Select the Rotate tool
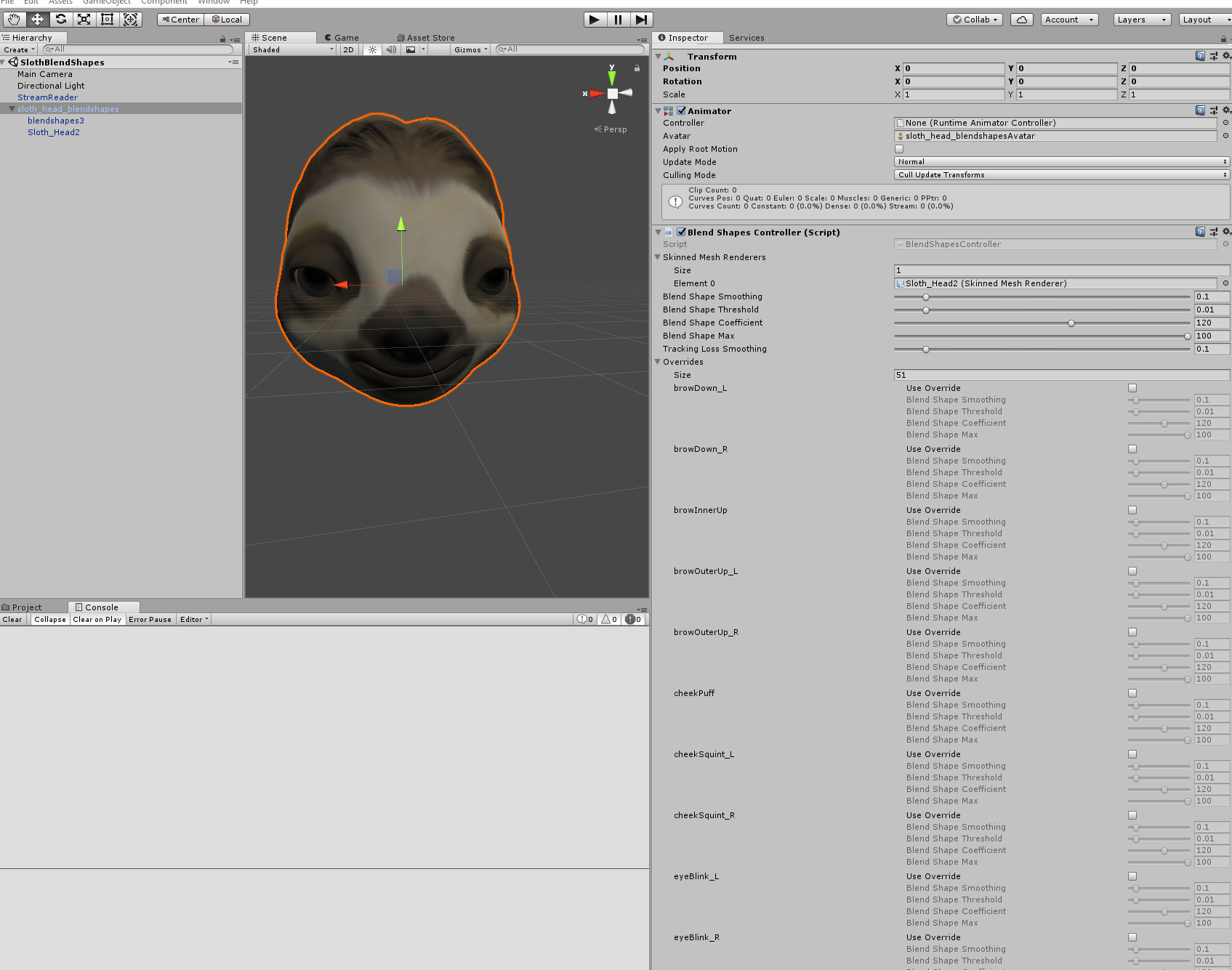The width and height of the screenshot is (1232, 970). click(61, 20)
